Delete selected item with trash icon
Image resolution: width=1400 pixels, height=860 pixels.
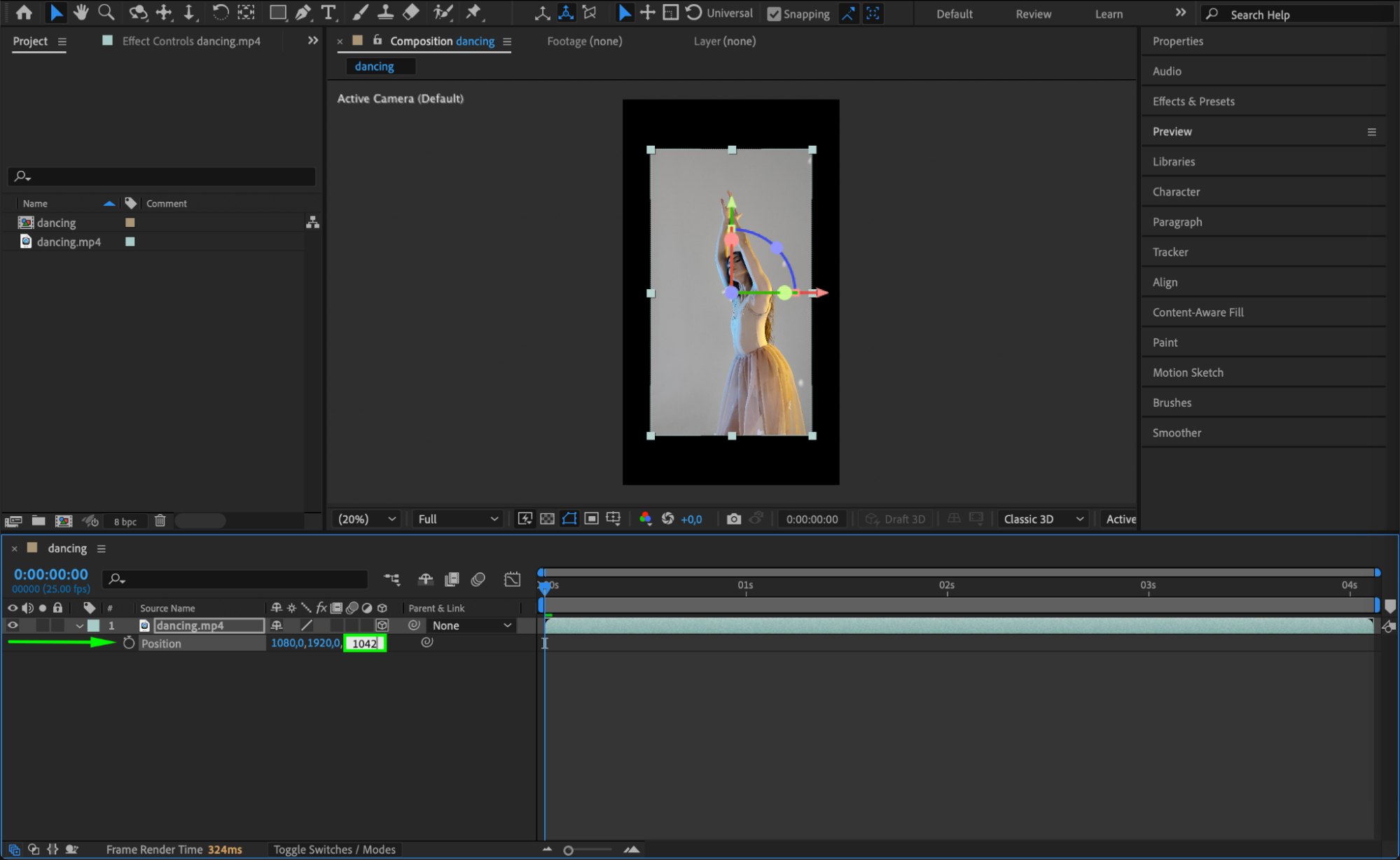[160, 520]
